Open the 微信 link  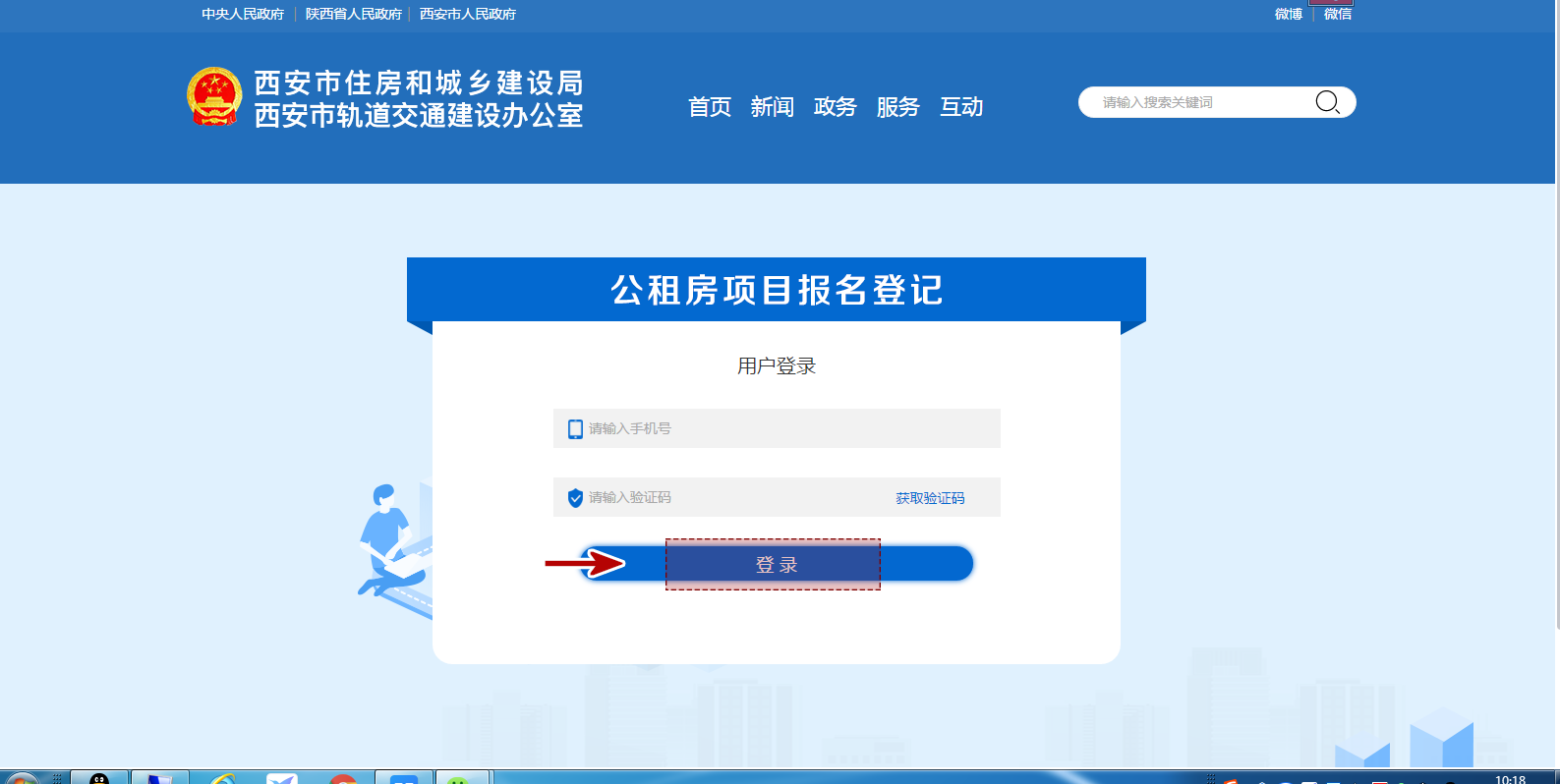pos(1338,14)
